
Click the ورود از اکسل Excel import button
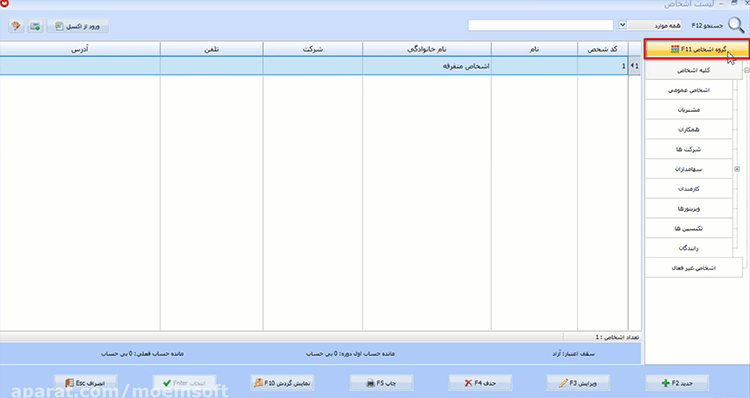78,26
